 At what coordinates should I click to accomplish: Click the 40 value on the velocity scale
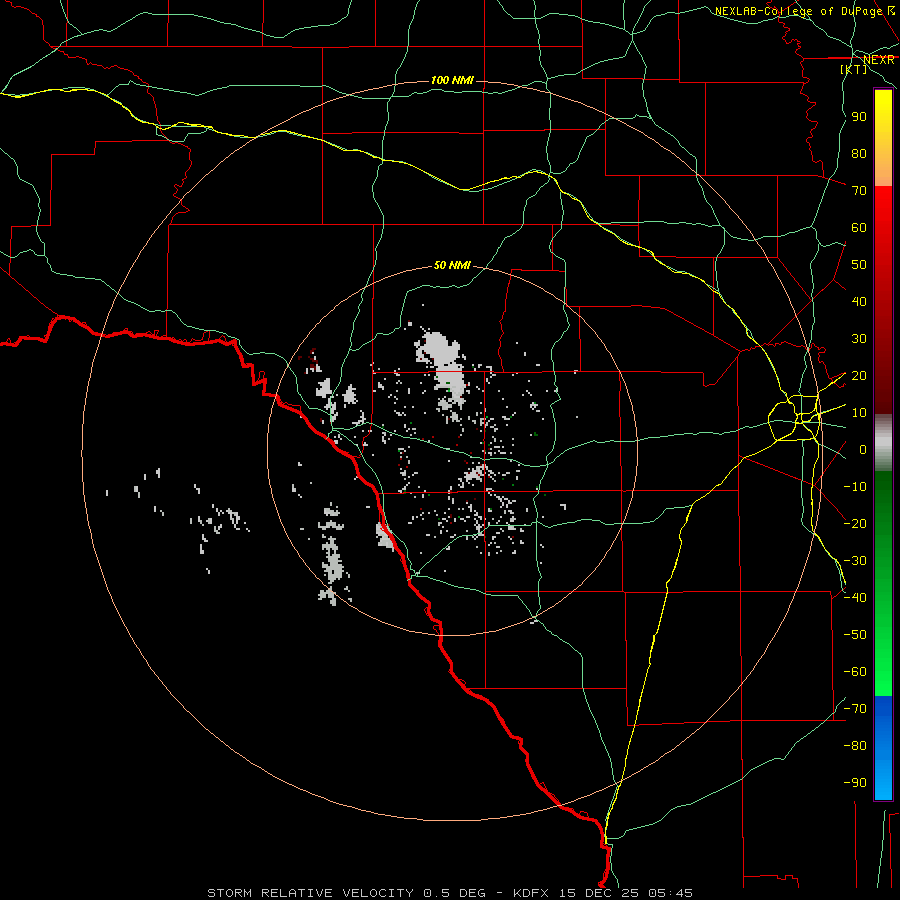[859, 301]
